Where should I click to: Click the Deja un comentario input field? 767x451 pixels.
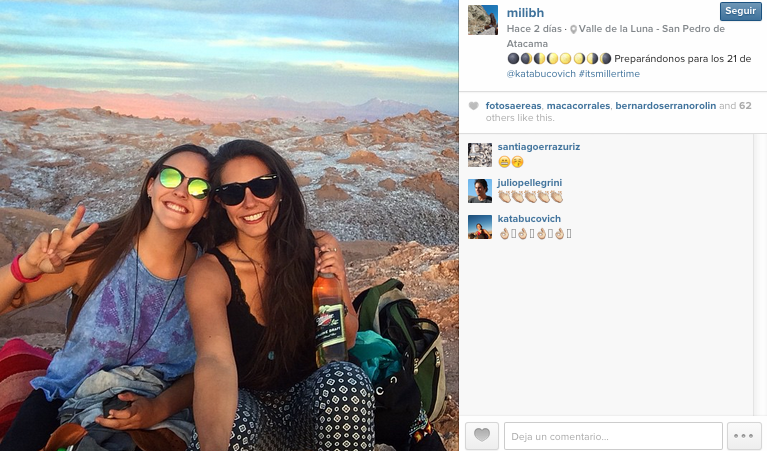tap(613, 436)
